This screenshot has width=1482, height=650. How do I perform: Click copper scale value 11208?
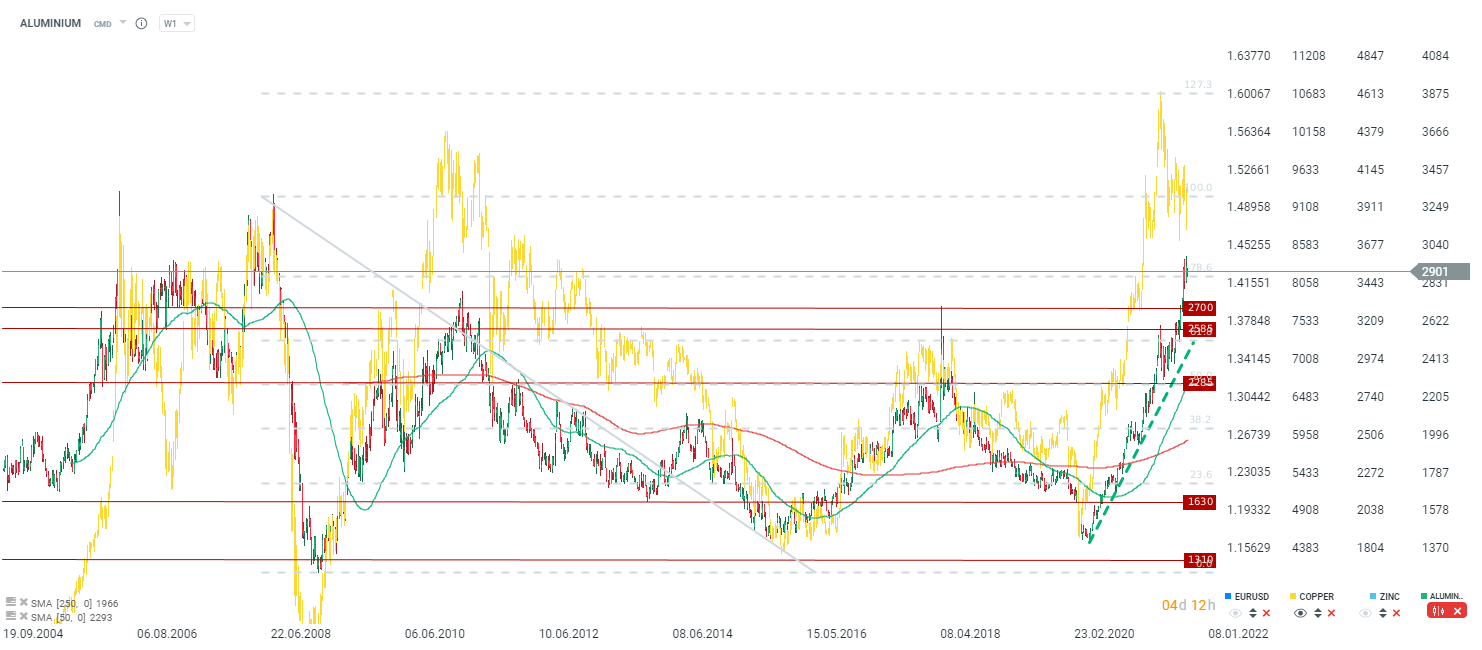click(x=1309, y=55)
